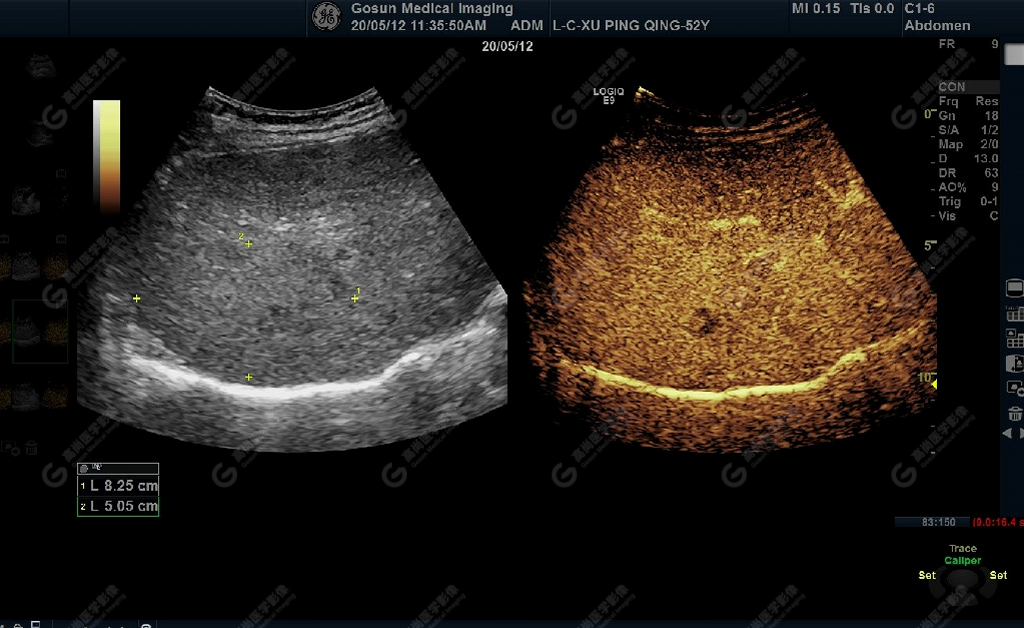Click caliper marker 2 on the B-mode image
The height and width of the screenshot is (628, 1024).
tap(247, 243)
